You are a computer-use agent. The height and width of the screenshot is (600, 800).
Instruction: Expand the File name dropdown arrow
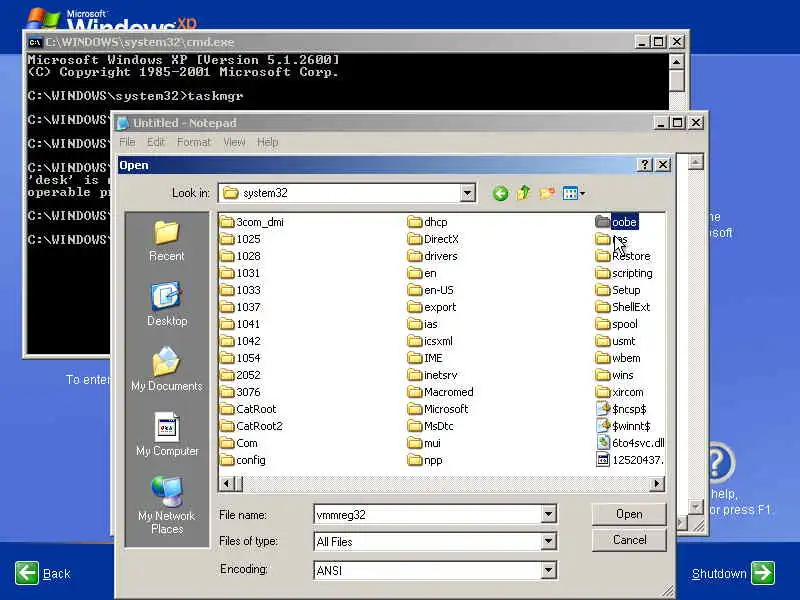548,514
